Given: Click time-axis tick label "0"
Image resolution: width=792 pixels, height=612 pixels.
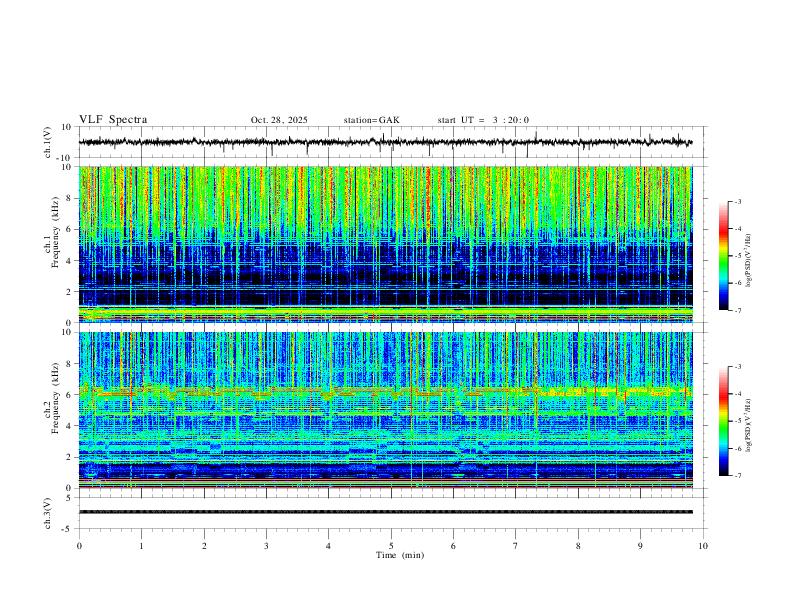Looking at the screenshot, I should [x=79, y=546].
